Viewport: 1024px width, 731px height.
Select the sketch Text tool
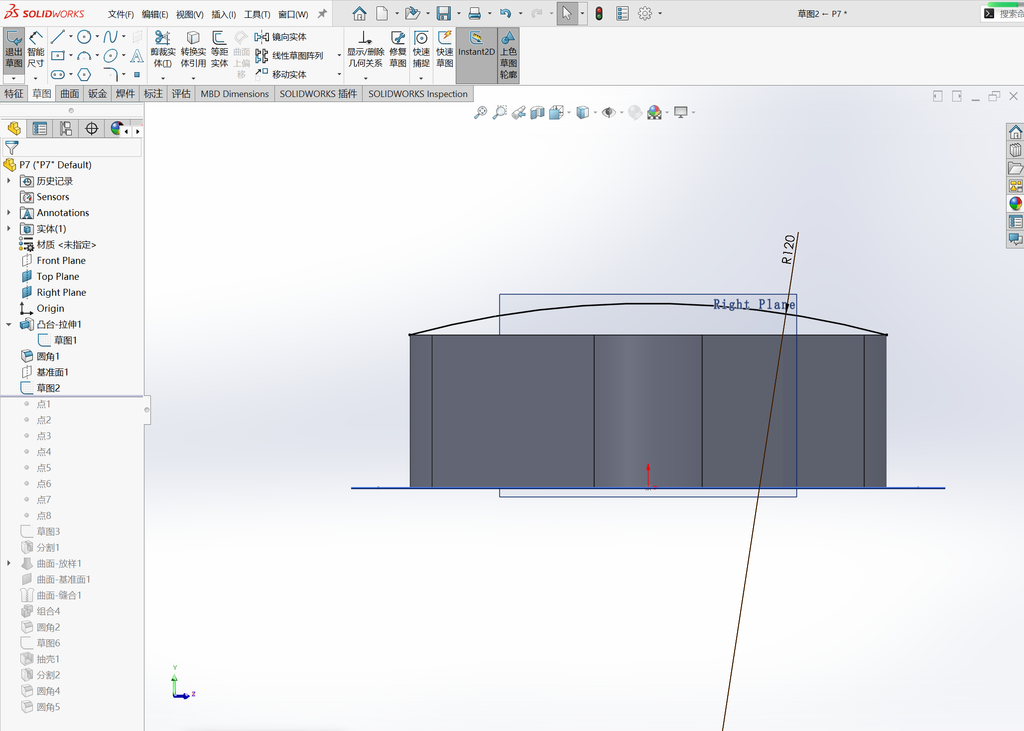coord(136,56)
